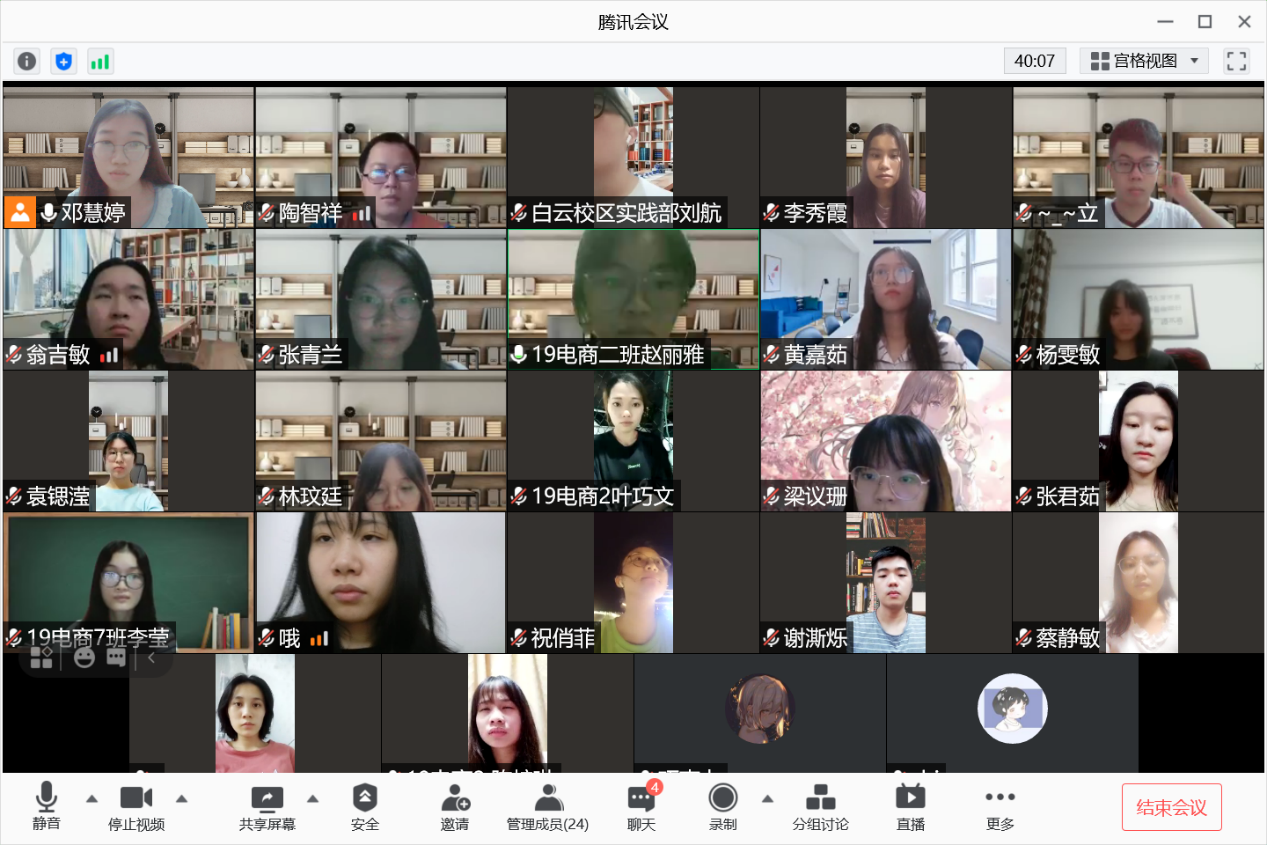
Task: Expand the arrow beside 静音 for audio options
Action: tap(92, 798)
